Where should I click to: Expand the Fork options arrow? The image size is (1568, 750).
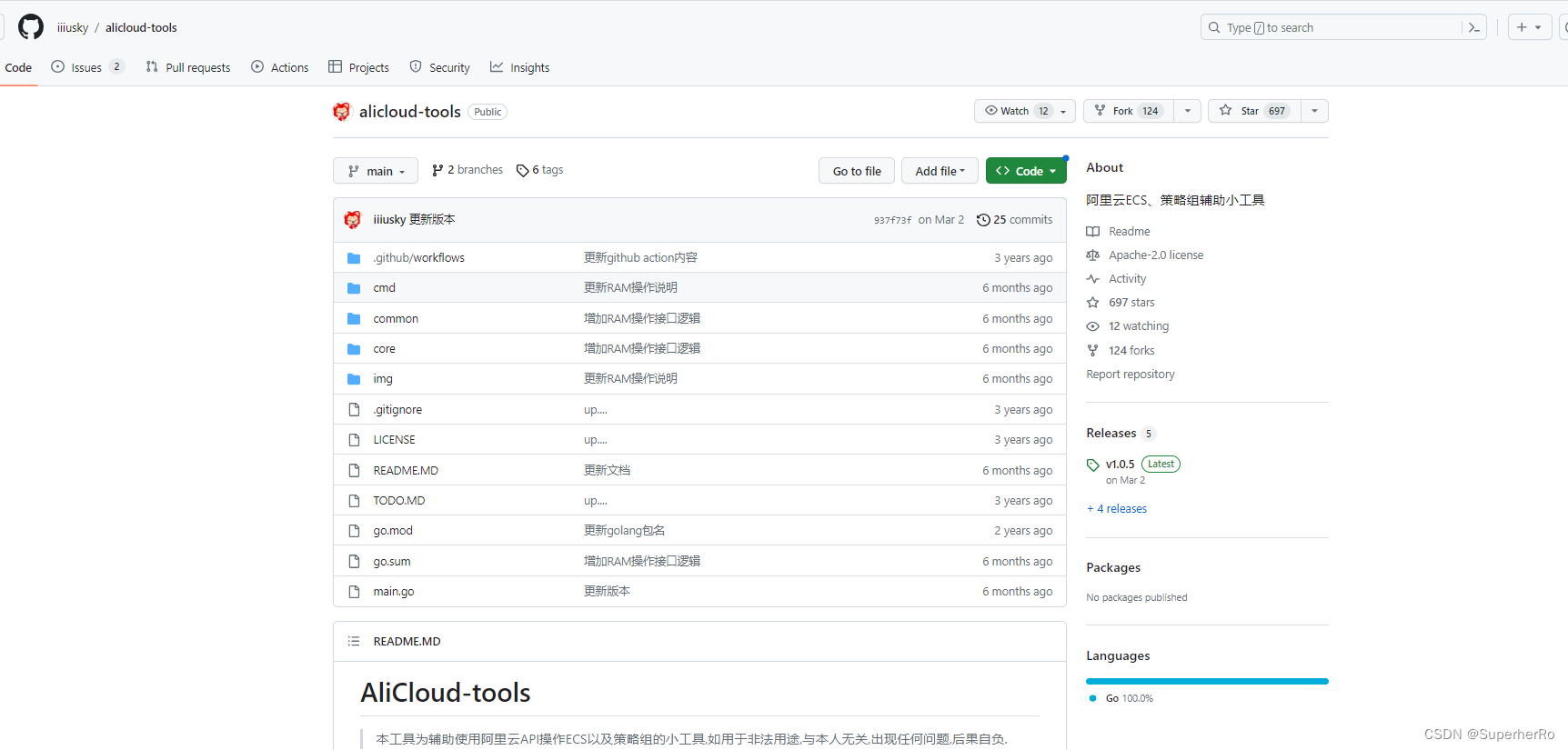tap(1187, 111)
